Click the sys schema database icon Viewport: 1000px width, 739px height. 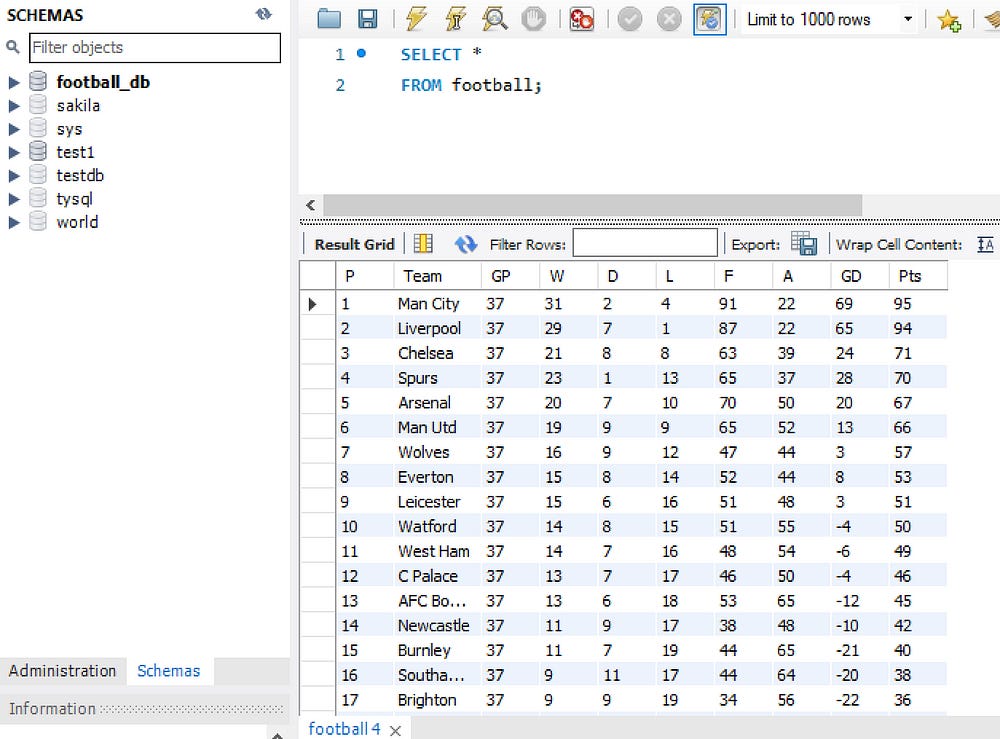tap(38, 128)
